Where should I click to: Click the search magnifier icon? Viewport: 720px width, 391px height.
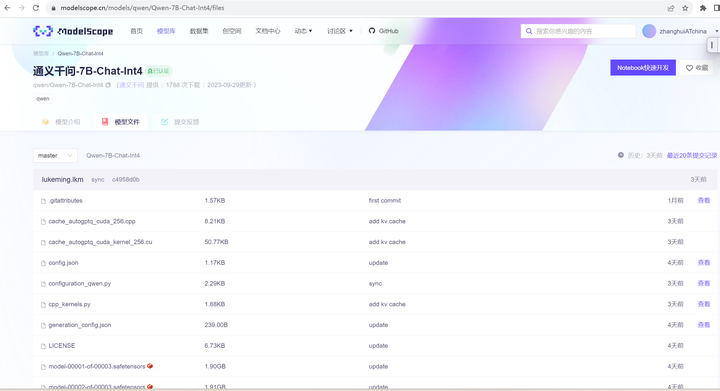[529, 31]
